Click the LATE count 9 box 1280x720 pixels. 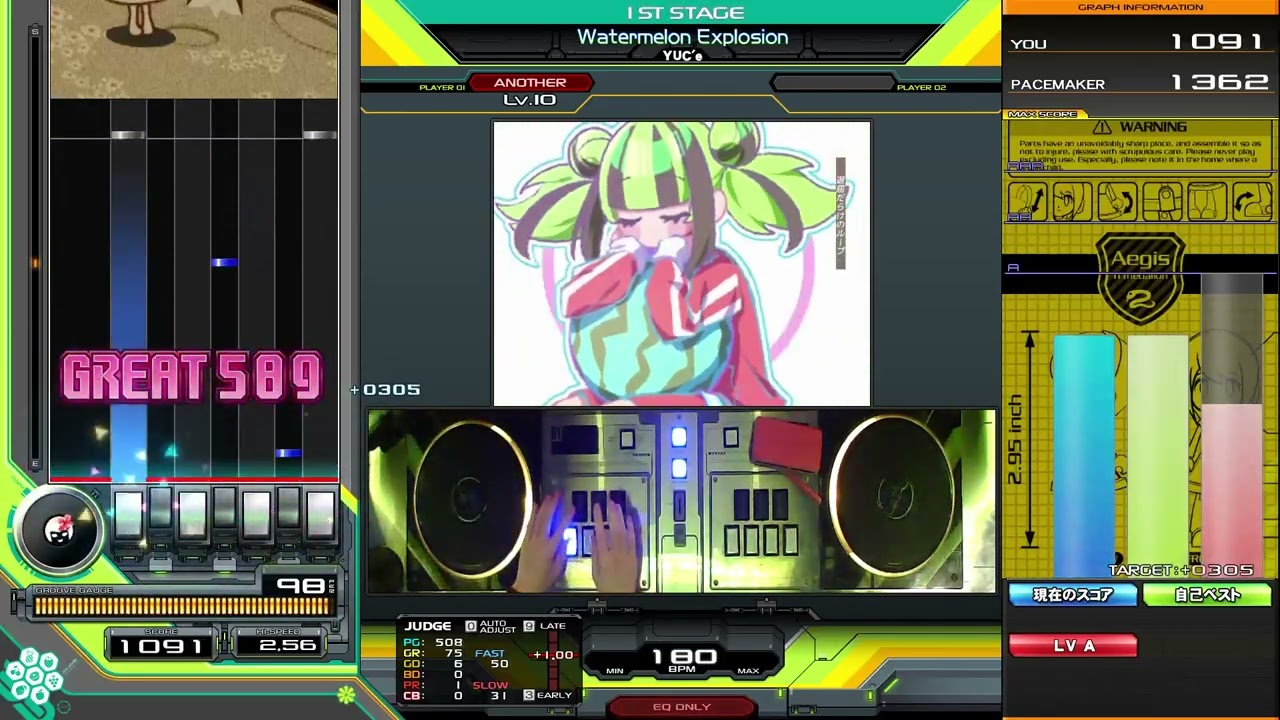click(529, 626)
